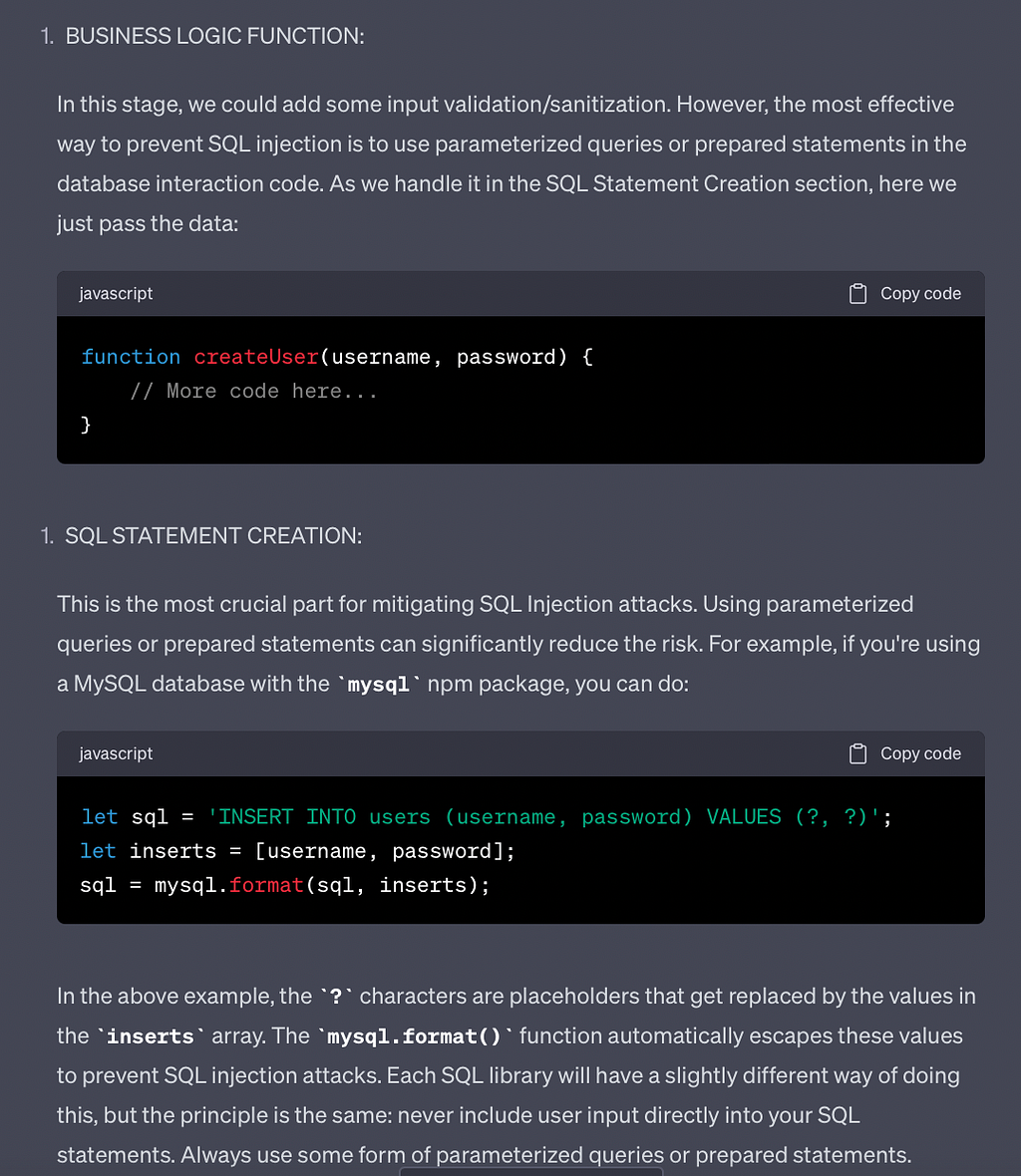The image size is (1021, 1176).
Task: Click the blue function keyword in the code
Action: 131,357
